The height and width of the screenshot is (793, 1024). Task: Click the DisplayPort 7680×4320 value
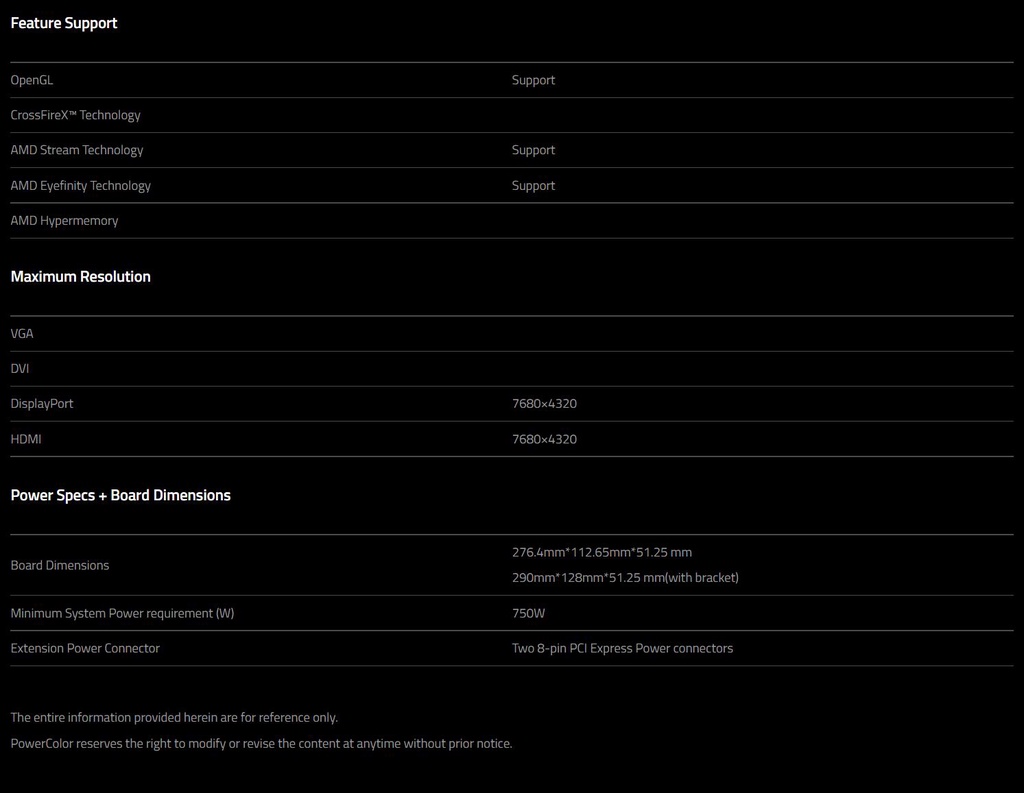tap(544, 404)
